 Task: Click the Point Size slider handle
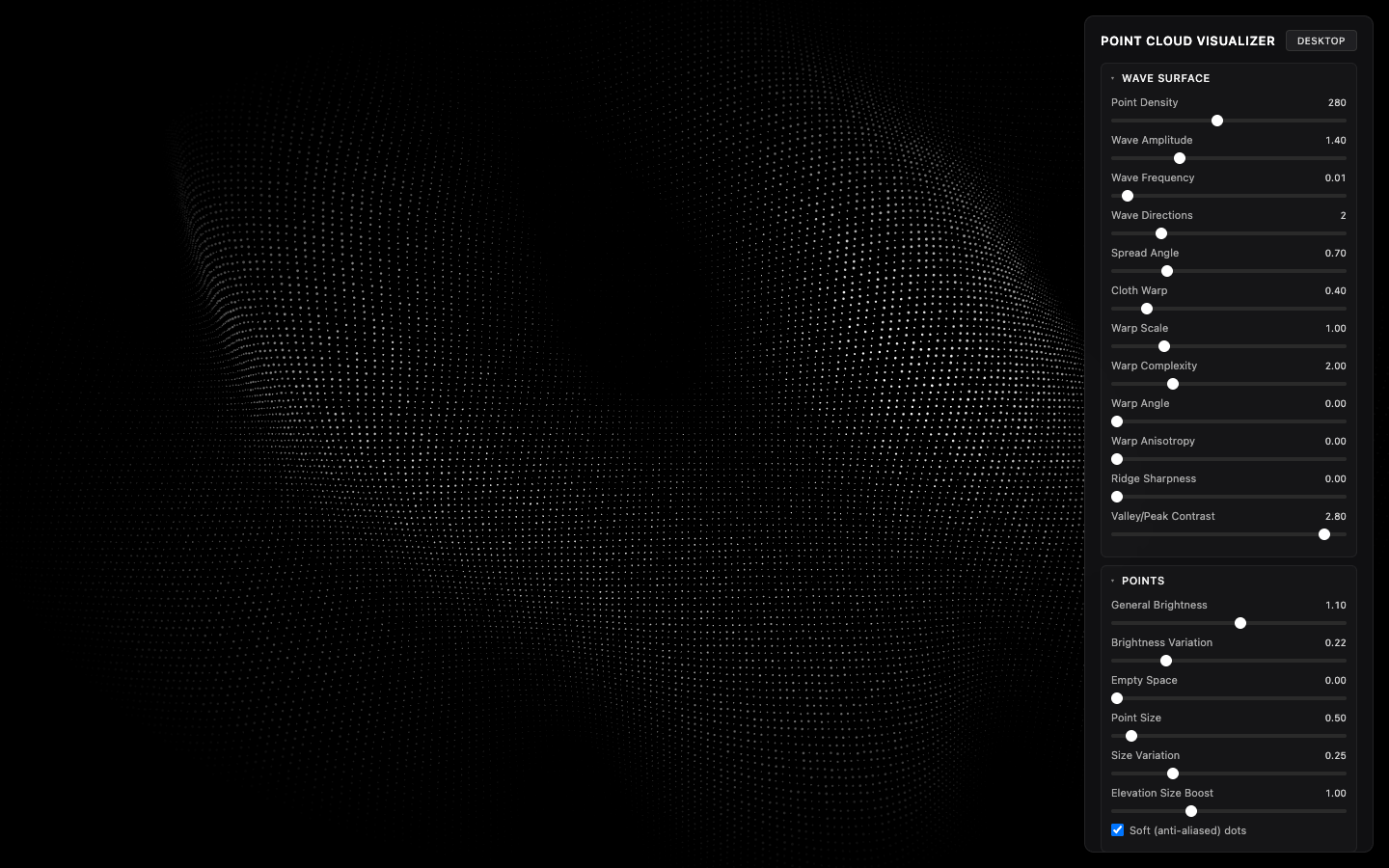(x=1131, y=736)
